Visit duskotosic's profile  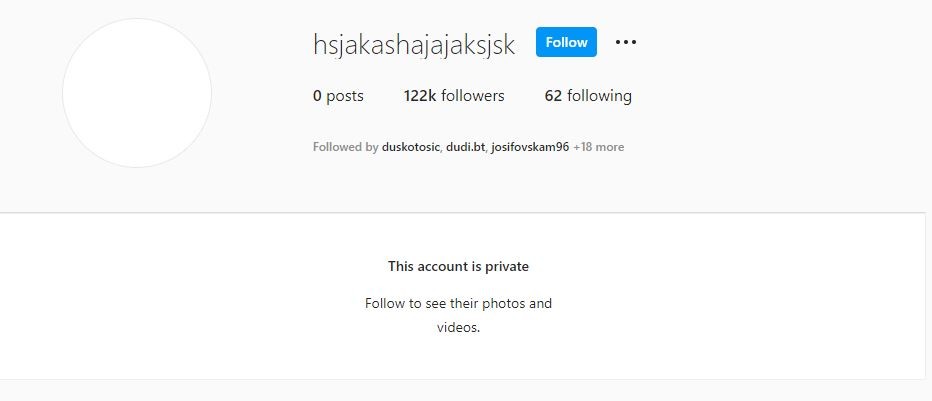coord(410,147)
